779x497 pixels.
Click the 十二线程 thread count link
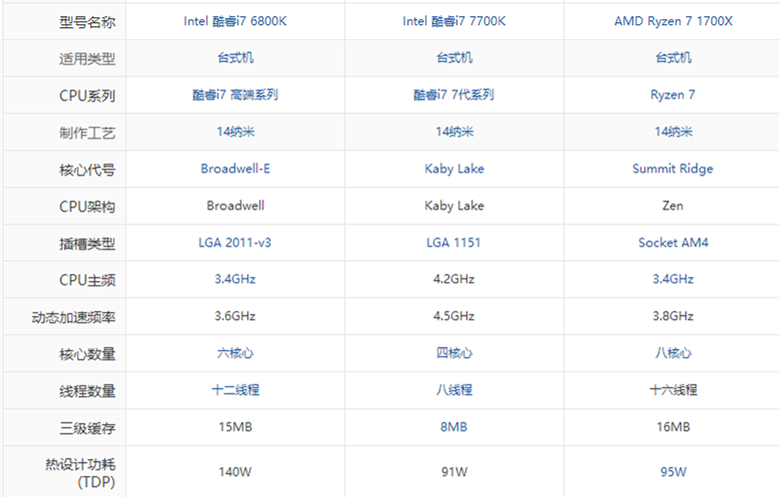point(235,390)
